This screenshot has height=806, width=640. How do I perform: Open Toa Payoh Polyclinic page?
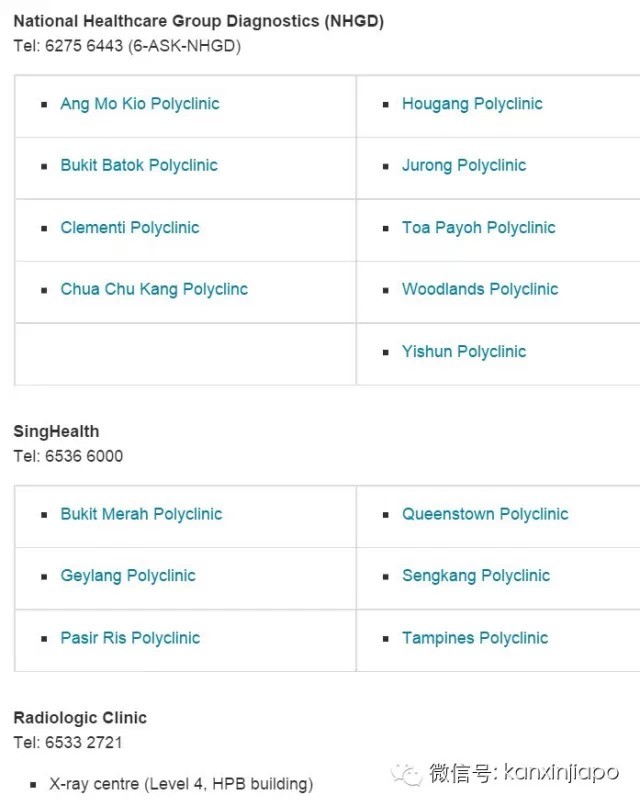click(x=478, y=228)
